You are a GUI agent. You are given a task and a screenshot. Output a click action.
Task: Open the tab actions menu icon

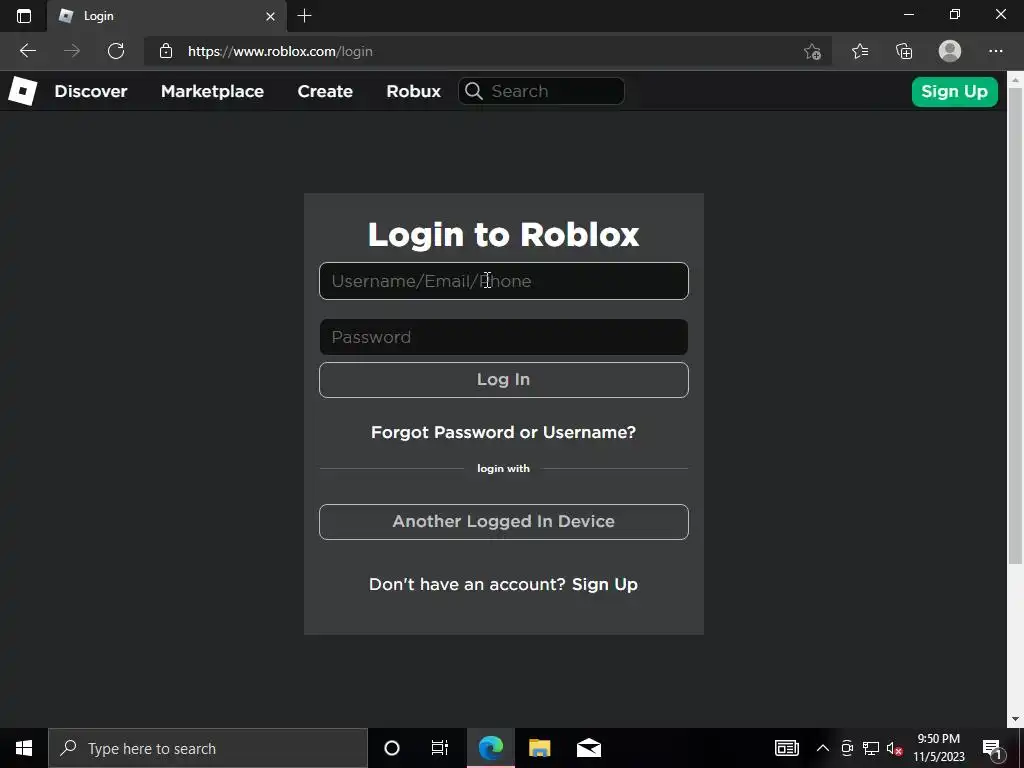pos(24,16)
